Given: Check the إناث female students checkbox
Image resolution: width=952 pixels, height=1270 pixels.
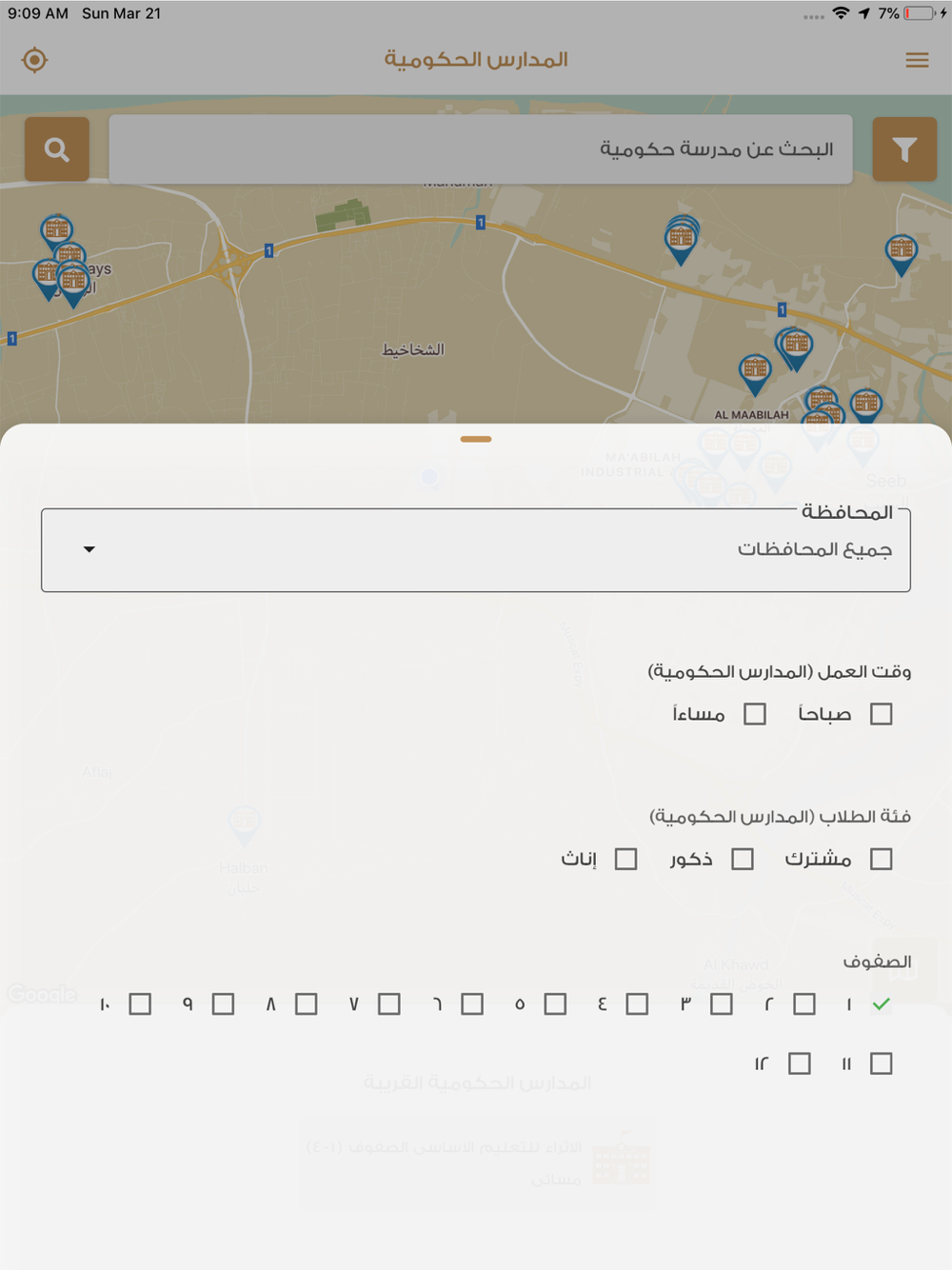Looking at the screenshot, I should tap(625, 860).
